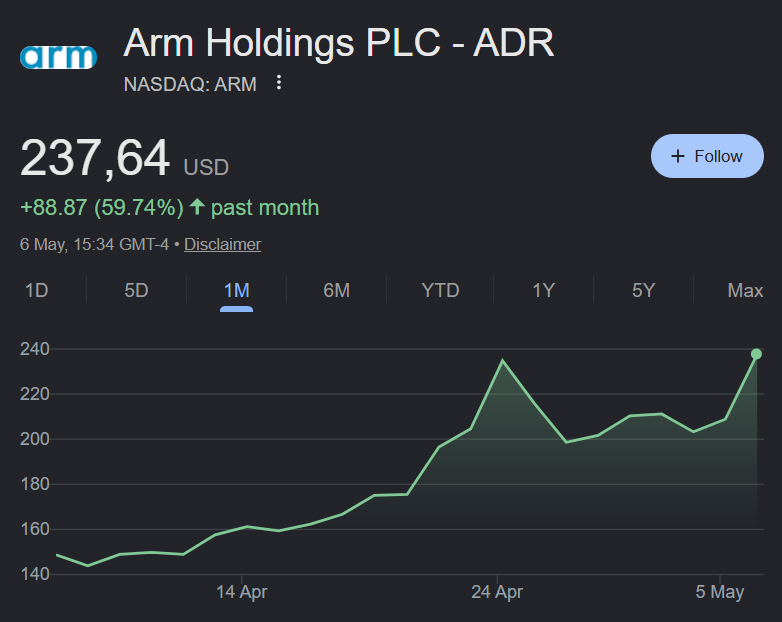The image size is (782, 622).
Task: Select the 1M time range tab
Action: (236, 291)
